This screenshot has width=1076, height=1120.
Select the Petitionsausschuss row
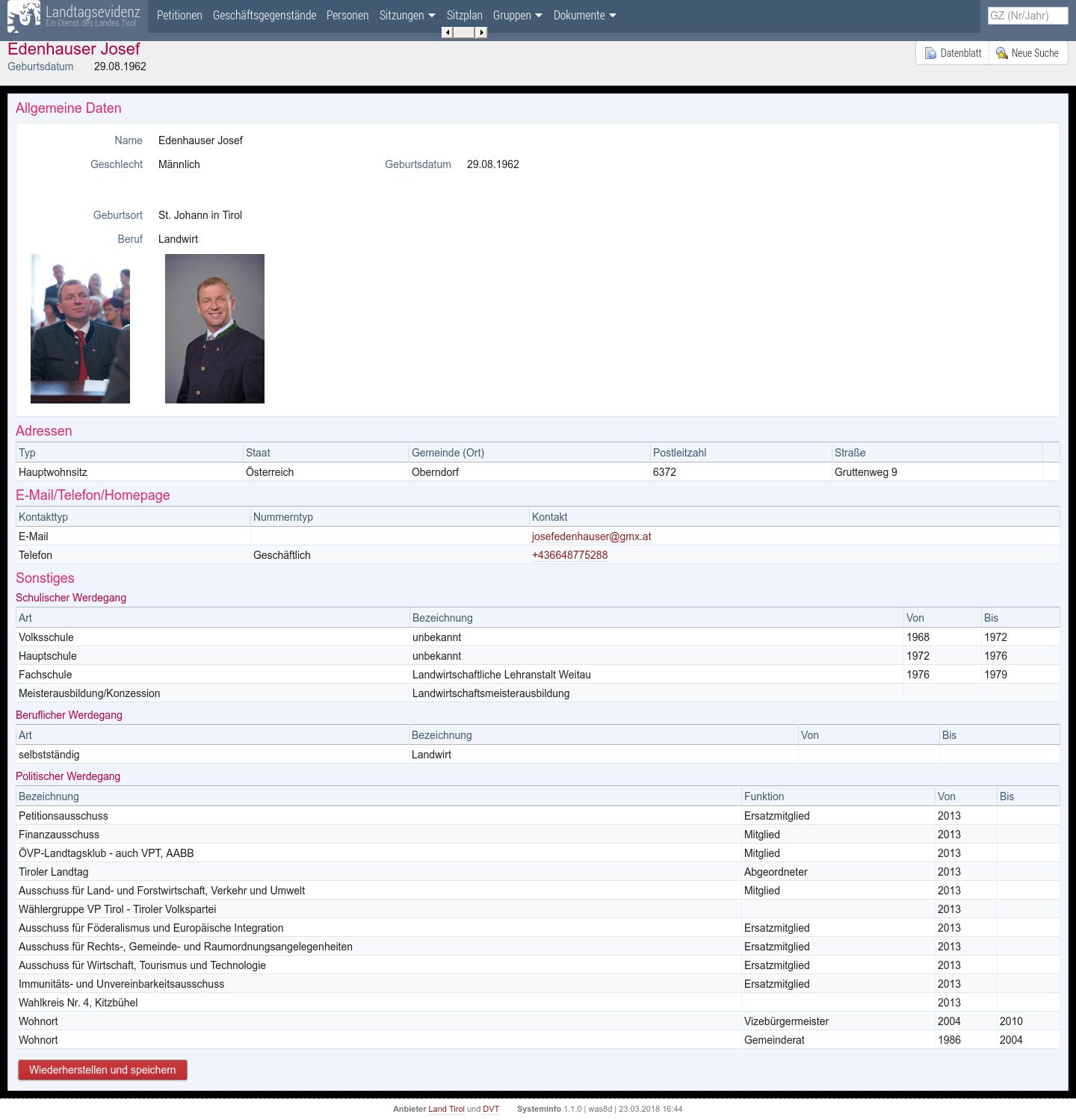538,816
